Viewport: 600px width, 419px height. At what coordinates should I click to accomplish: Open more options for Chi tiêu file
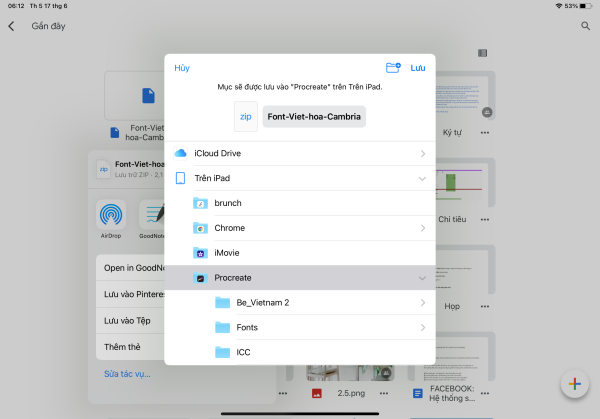(485, 219)
